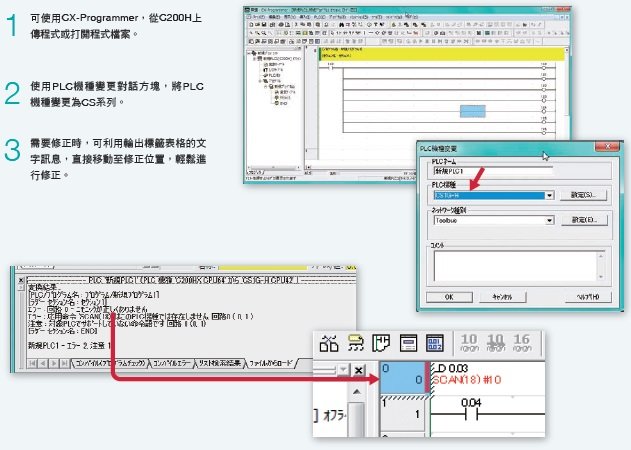This screenshot has height=450, width=631.
Task: Select the blue highlighted rung 0 cell
Action: [x=403, y=377]
